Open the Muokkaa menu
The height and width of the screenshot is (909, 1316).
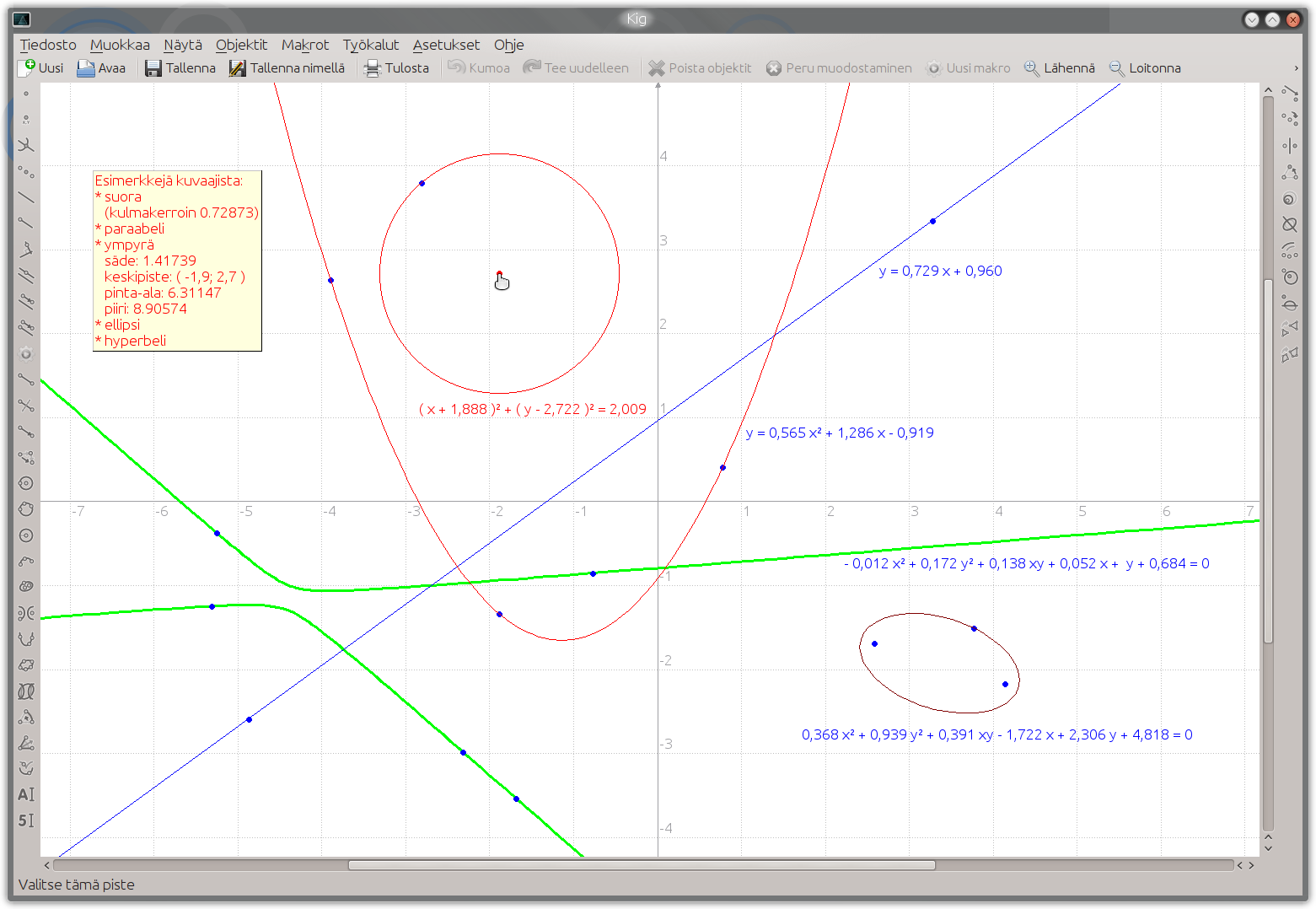pyautogui.click(x=120, y=45)
